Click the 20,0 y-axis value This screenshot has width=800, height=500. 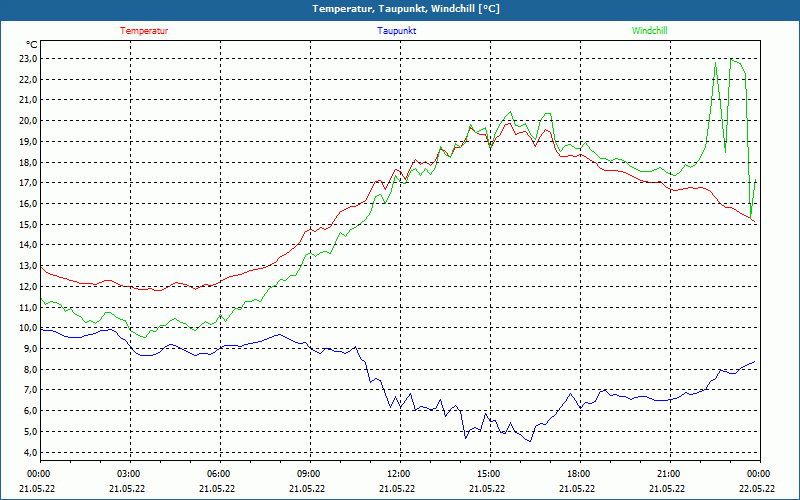point(28,121)
